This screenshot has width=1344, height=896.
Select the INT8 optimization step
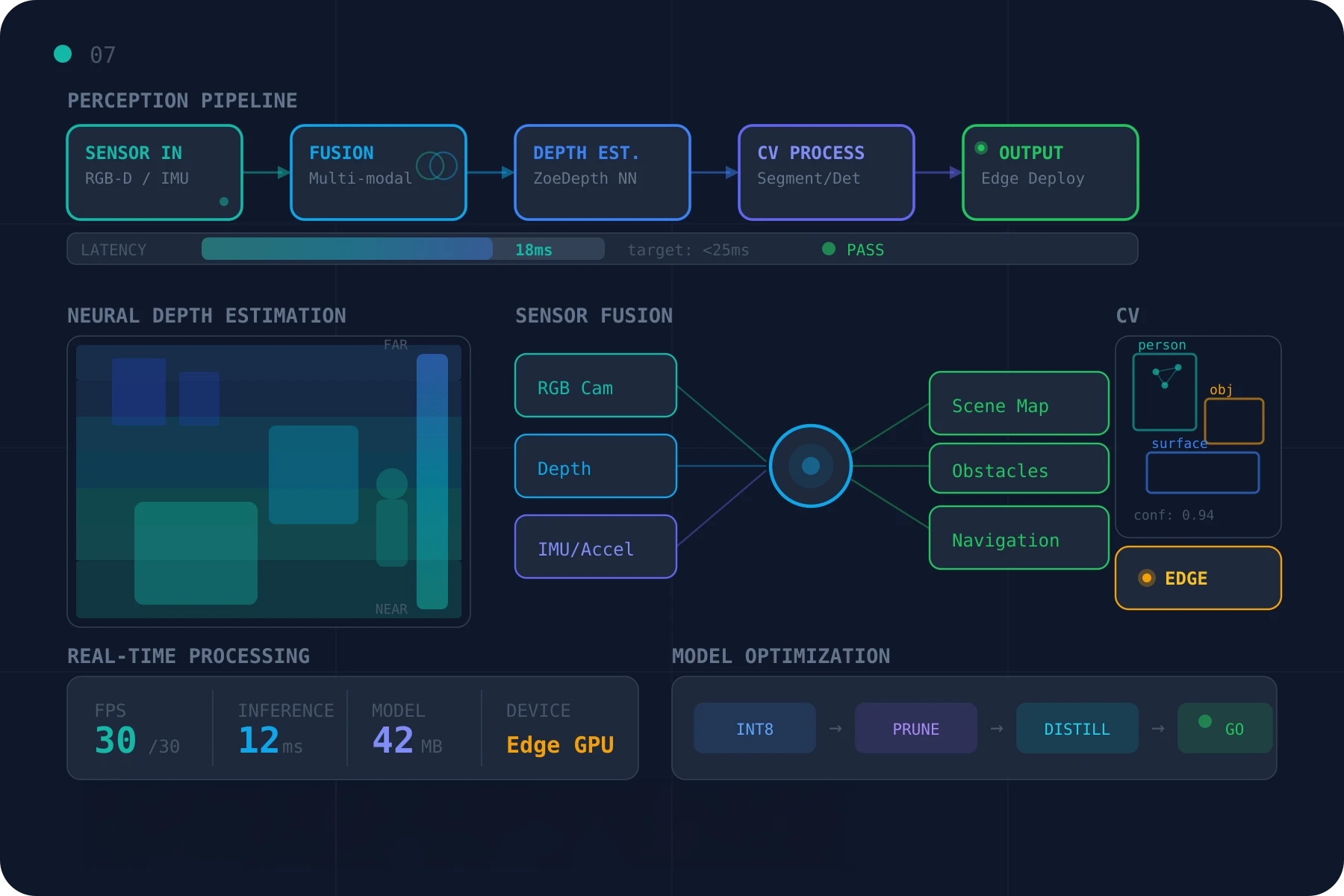point(754,728)
